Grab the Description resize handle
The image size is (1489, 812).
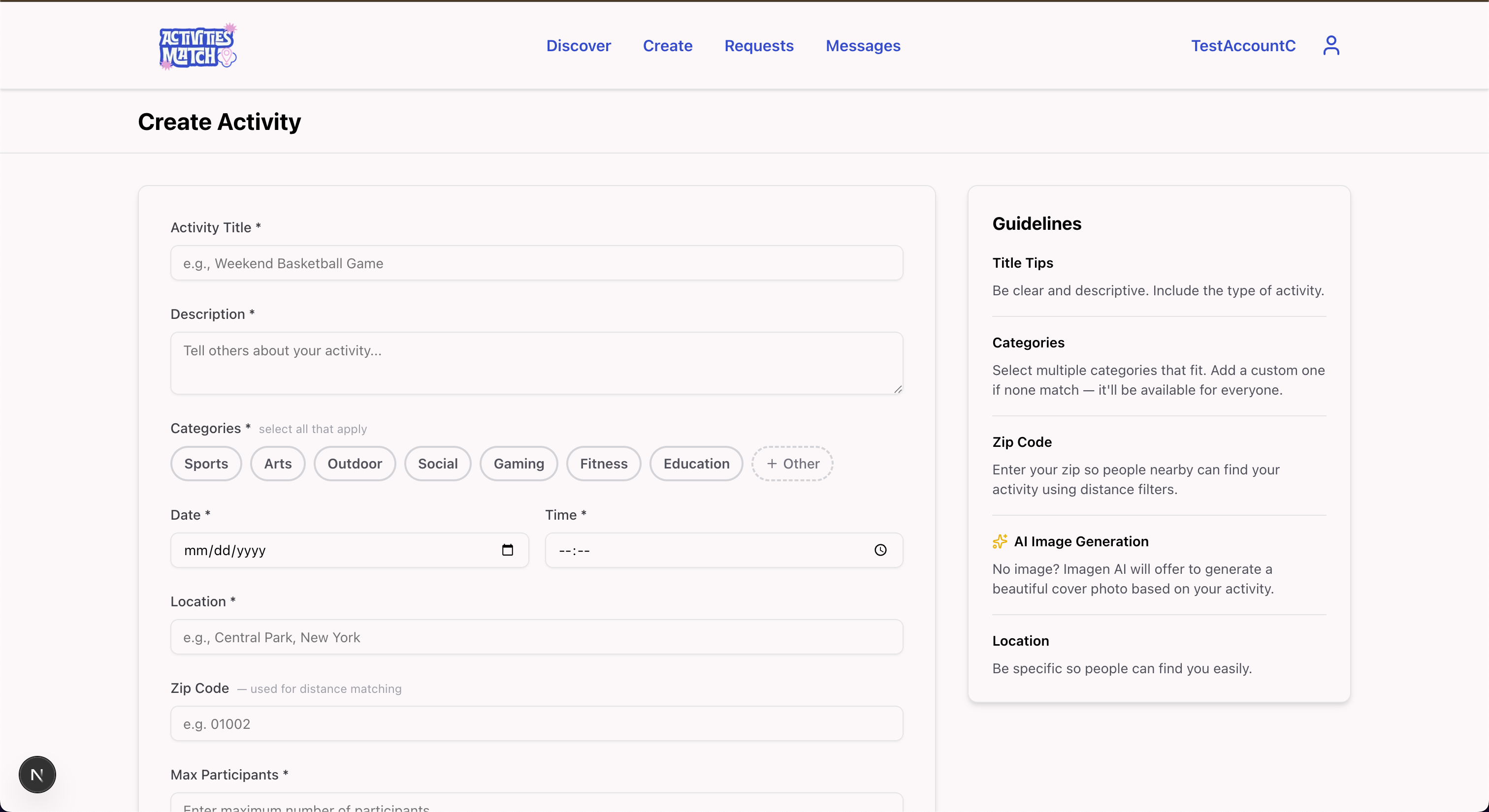click(897, 390)
